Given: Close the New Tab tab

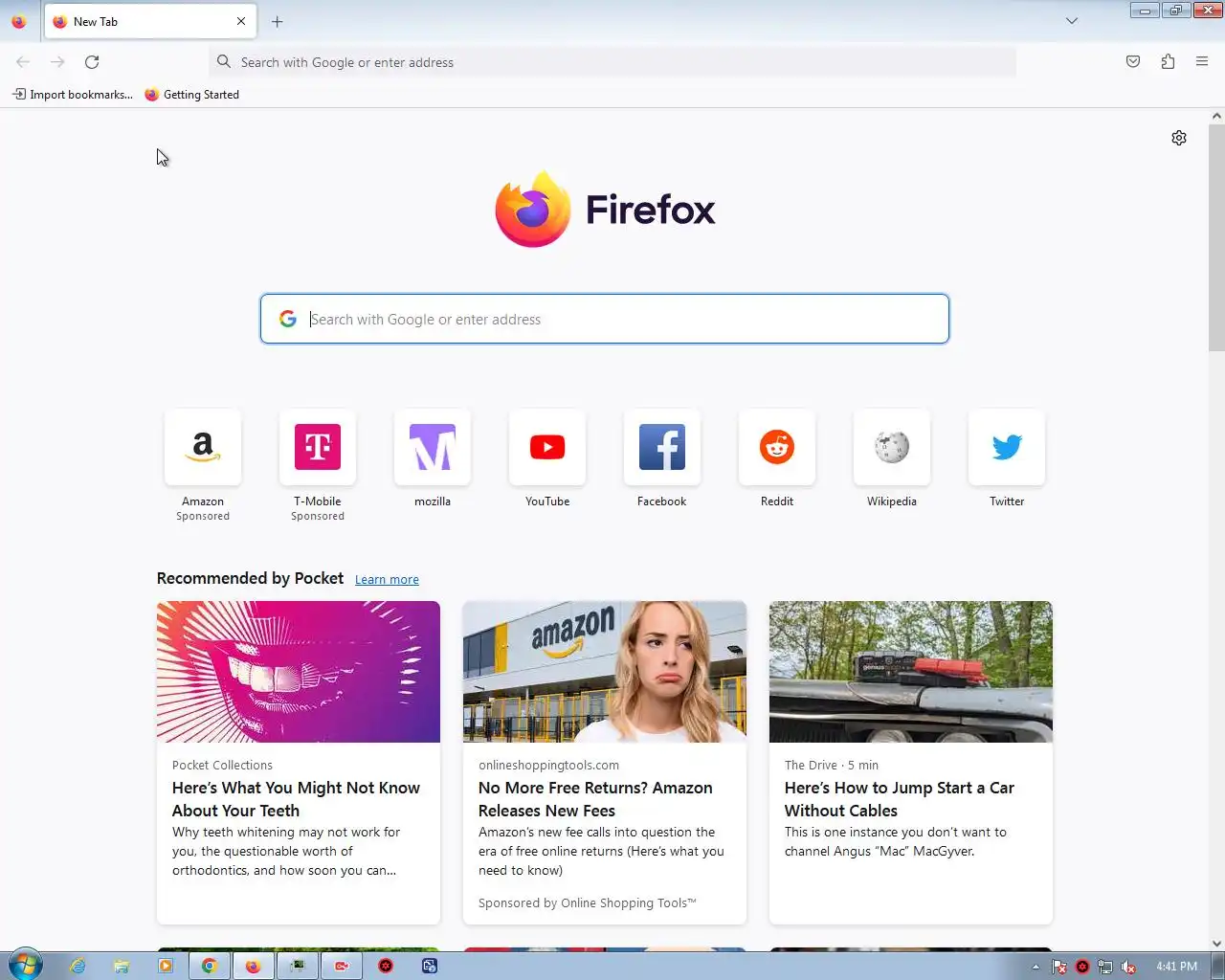Looking at the screenshot, I should (x=241, y=21).
